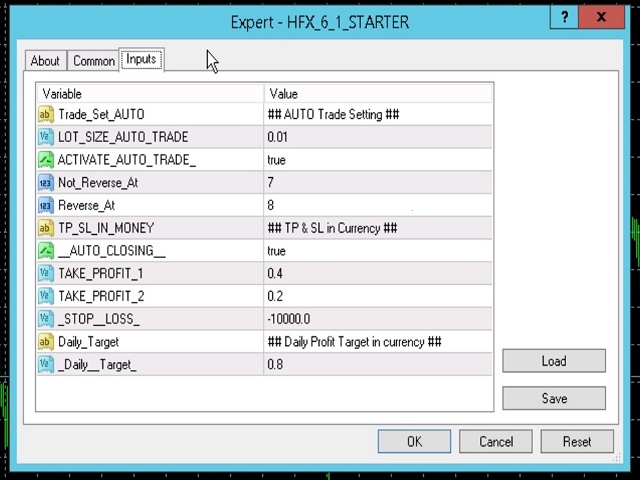The image size is (640, 480).
Task: Click the string icon beside Trade_Set_AUTO
Action: 46,115
